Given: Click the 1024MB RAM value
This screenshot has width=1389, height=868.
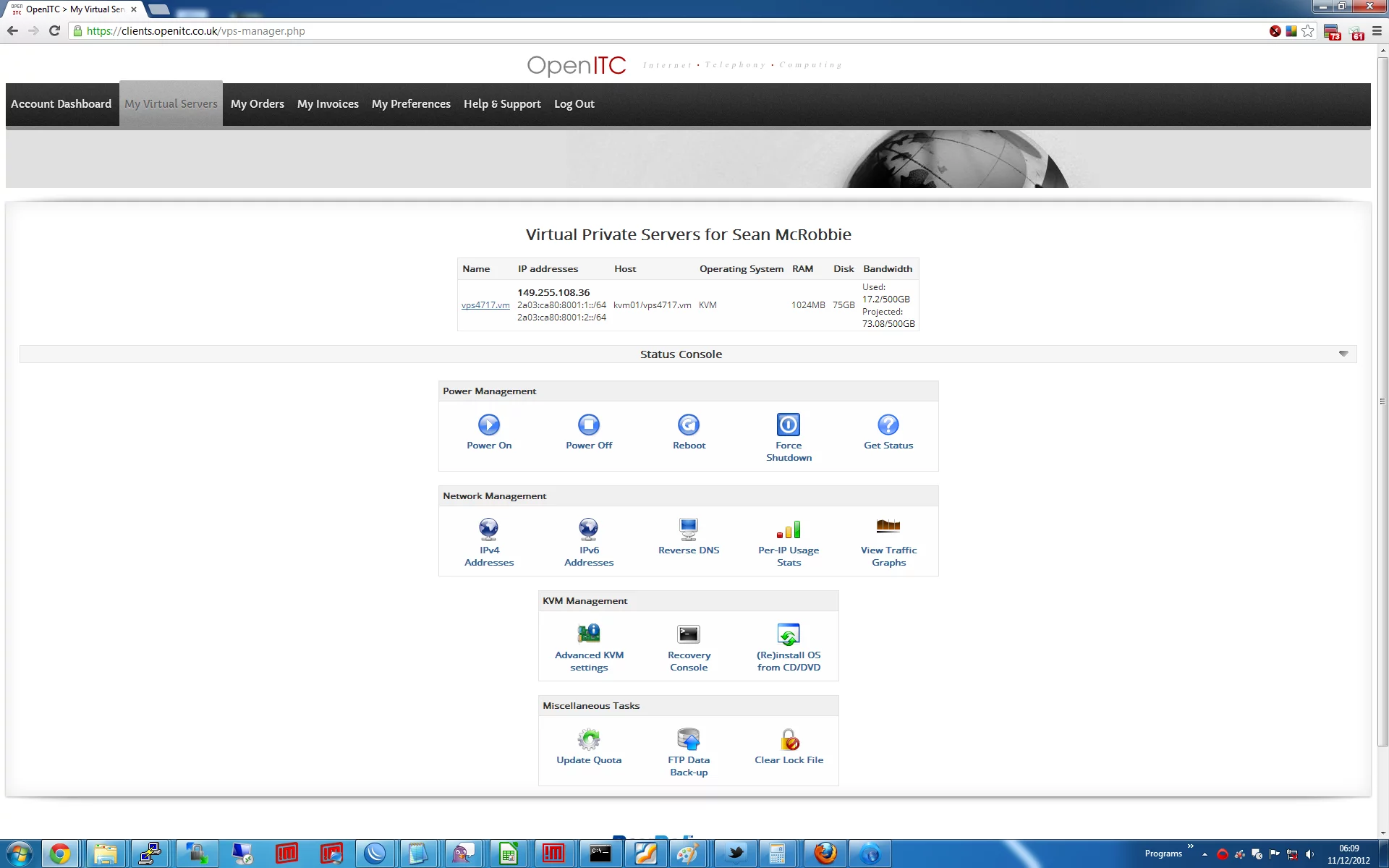Looking at the screenshot, I should pos(808,305).
